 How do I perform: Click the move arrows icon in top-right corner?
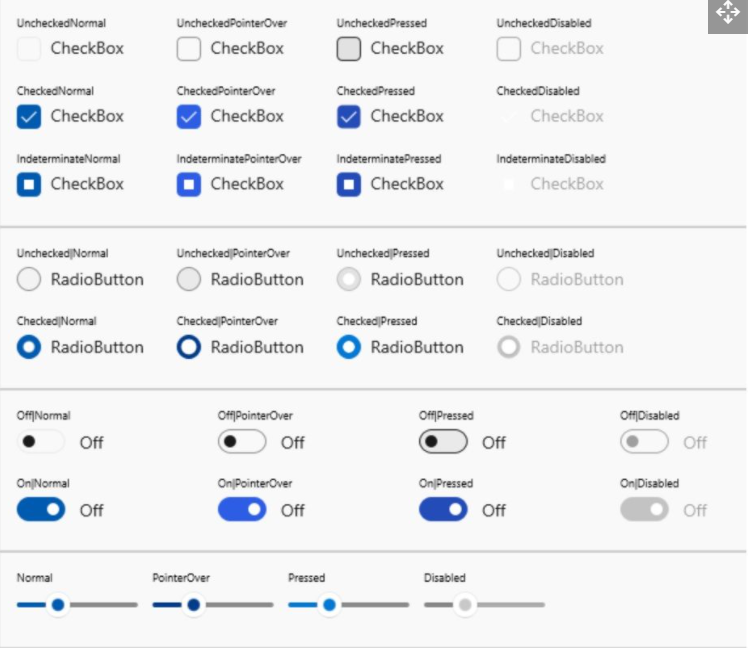point(727,14)
